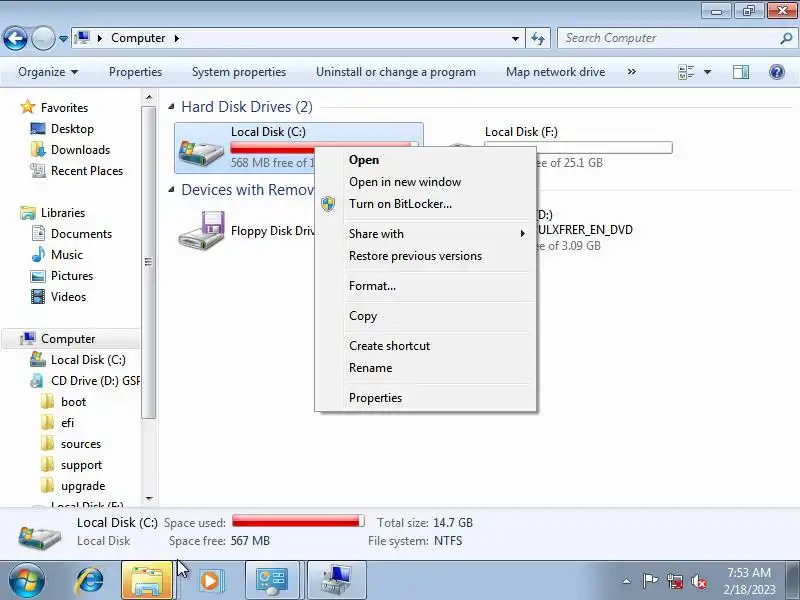Screen dimensions: 800x600
Task: Click Map network drive
Action: click(556, 72)
